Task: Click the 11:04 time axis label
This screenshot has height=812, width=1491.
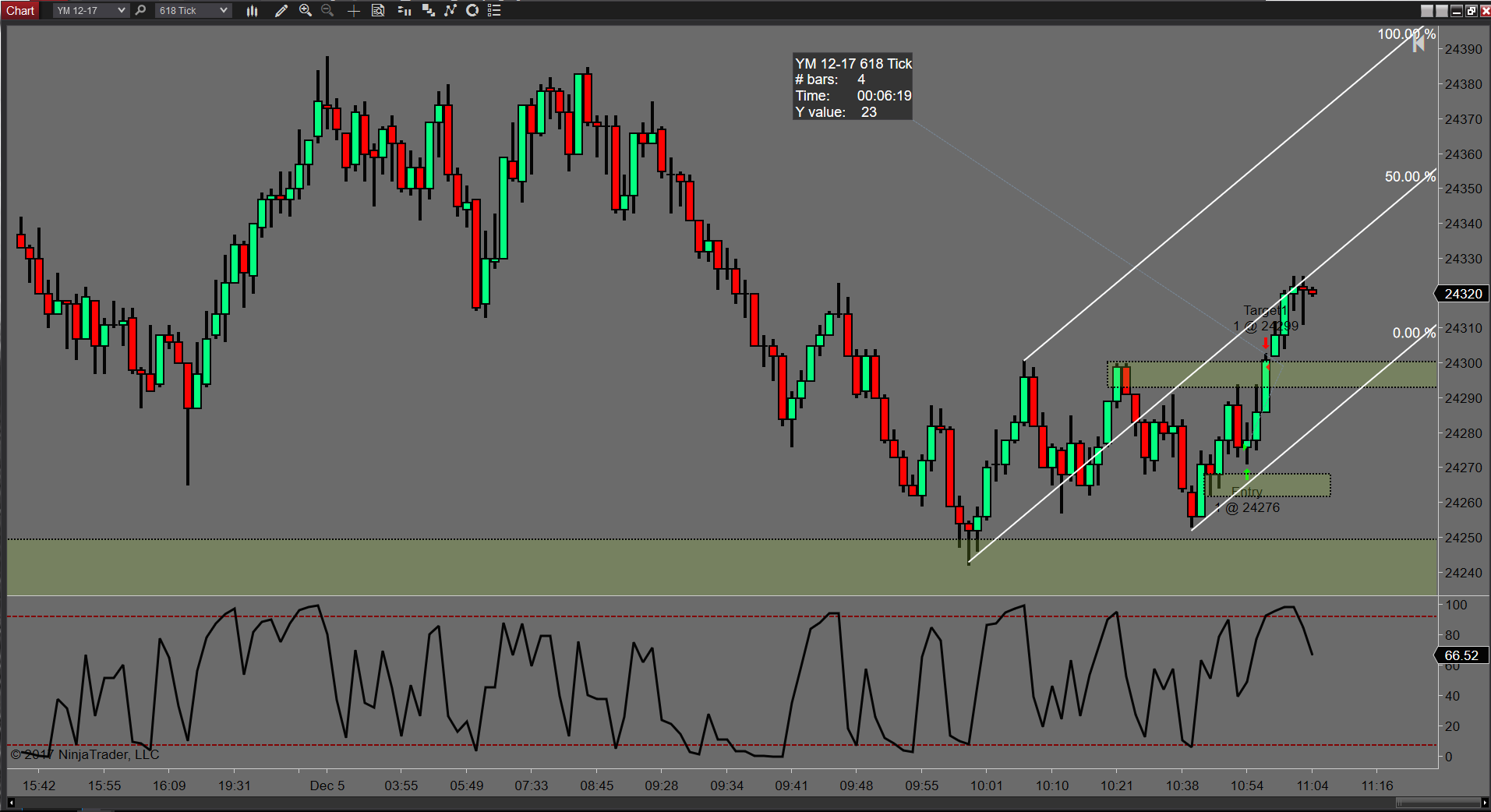Action: [x=1312, y=786]
